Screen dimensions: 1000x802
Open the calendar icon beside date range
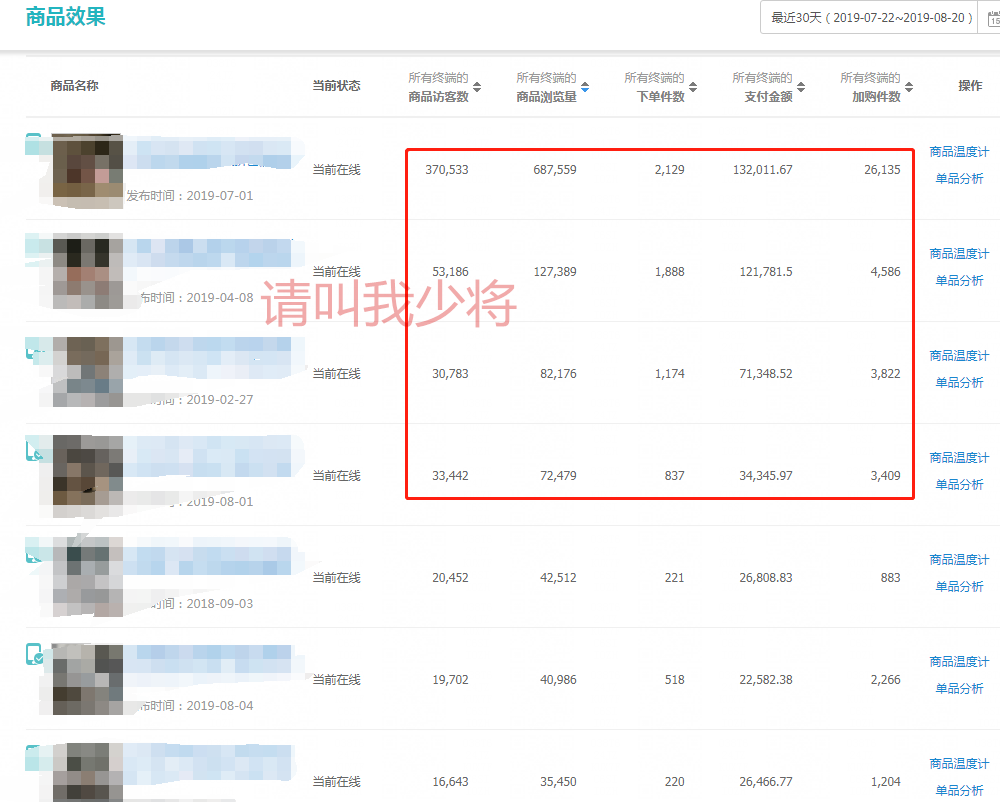coord(992,18)
